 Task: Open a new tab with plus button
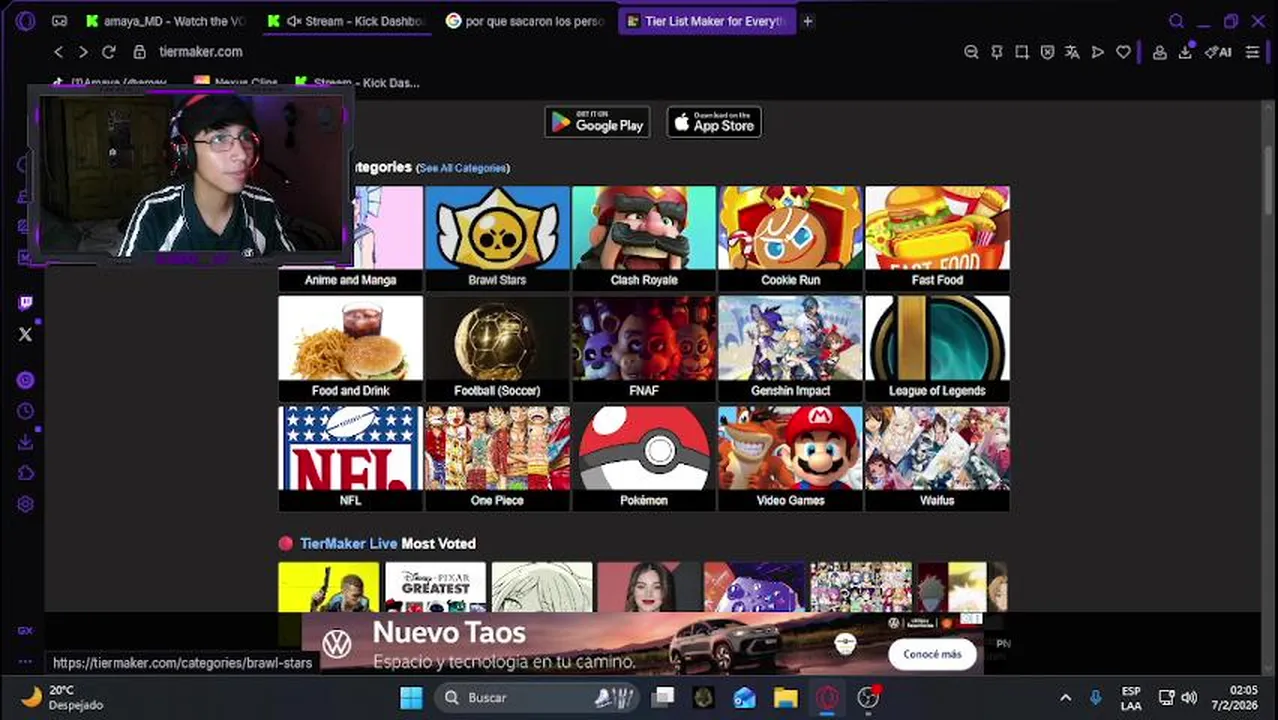coord(808,21)
